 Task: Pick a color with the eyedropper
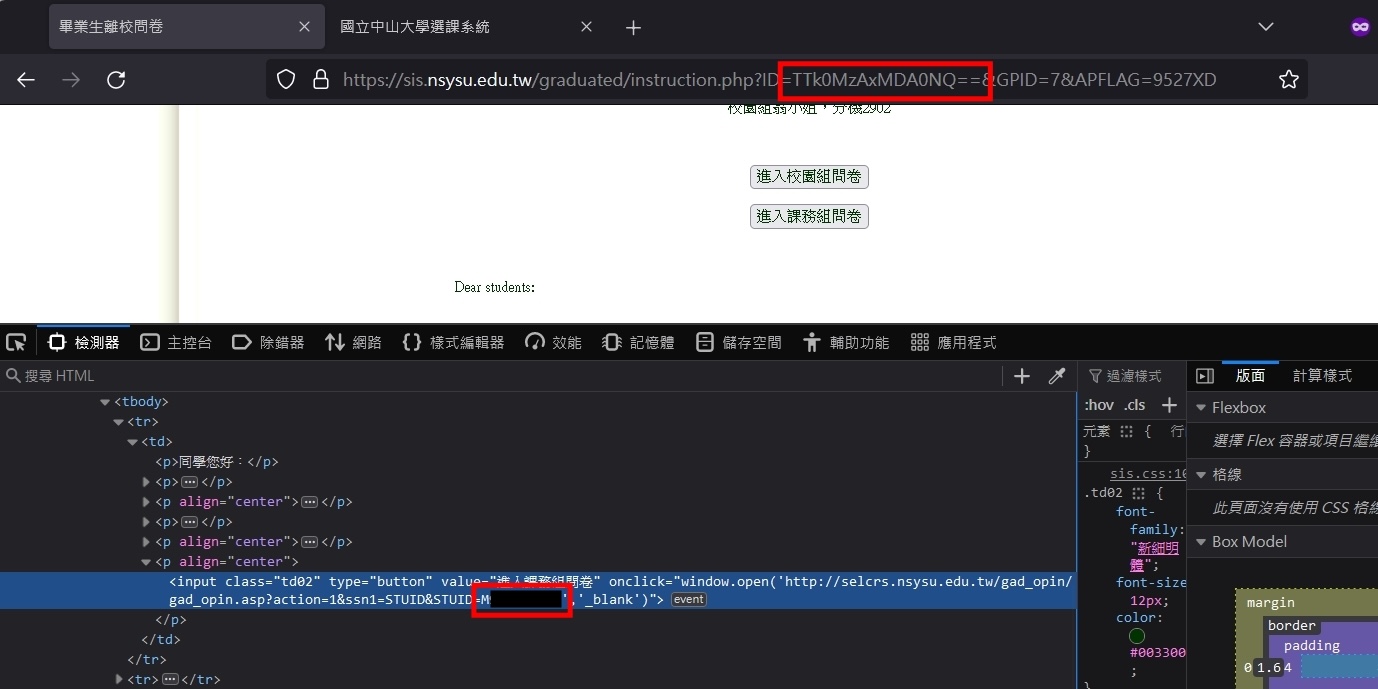point(1056,376)
